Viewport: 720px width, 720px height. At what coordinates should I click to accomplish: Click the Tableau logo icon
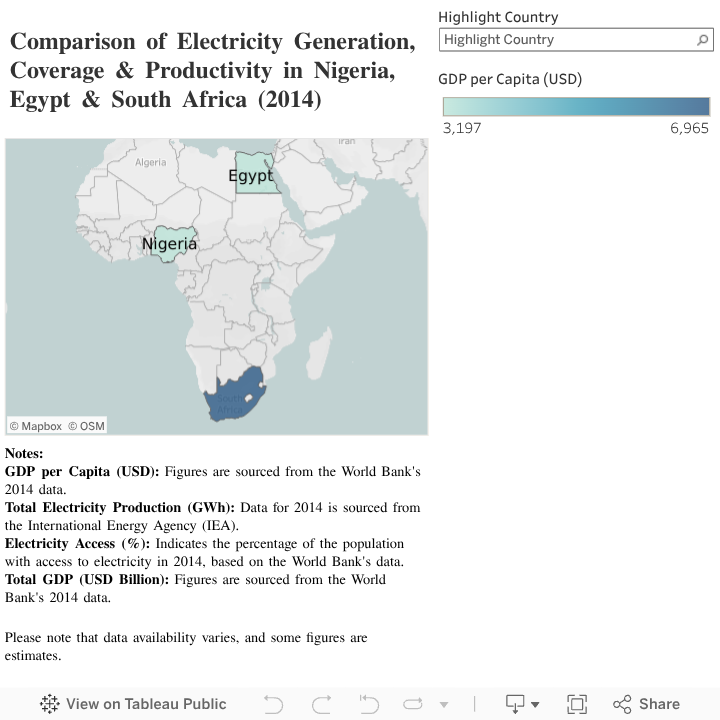tap(50, 704)
